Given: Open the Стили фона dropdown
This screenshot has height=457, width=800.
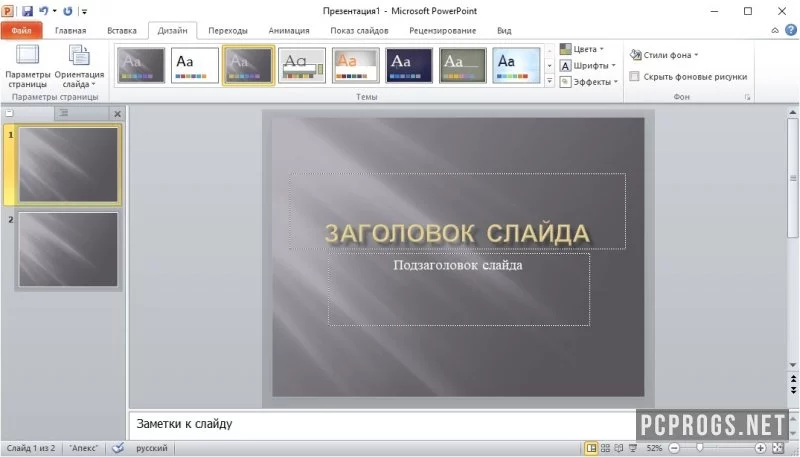Looking at the screenshot, I should [x=664, y=55].
